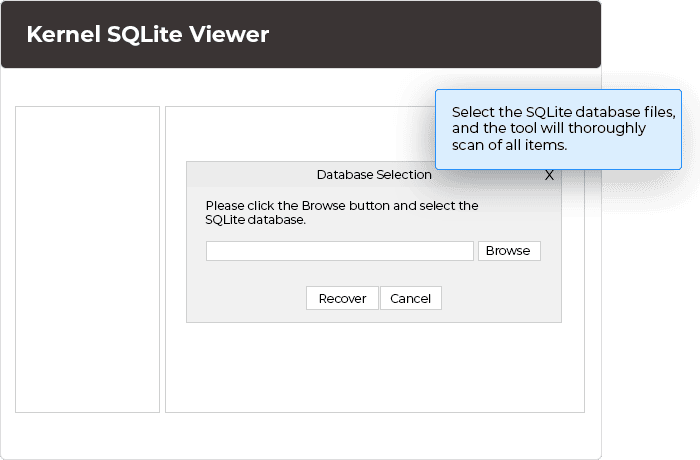This screenshot has width=700, height=460.
Task: Click the Database Selection title bar label
Action: click(374, 175)
